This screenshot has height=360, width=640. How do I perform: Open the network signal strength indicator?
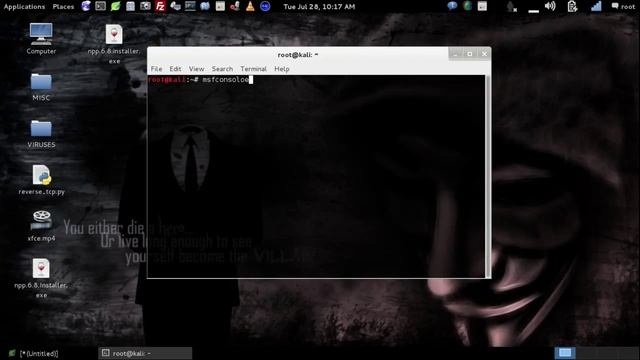[596, 6]
